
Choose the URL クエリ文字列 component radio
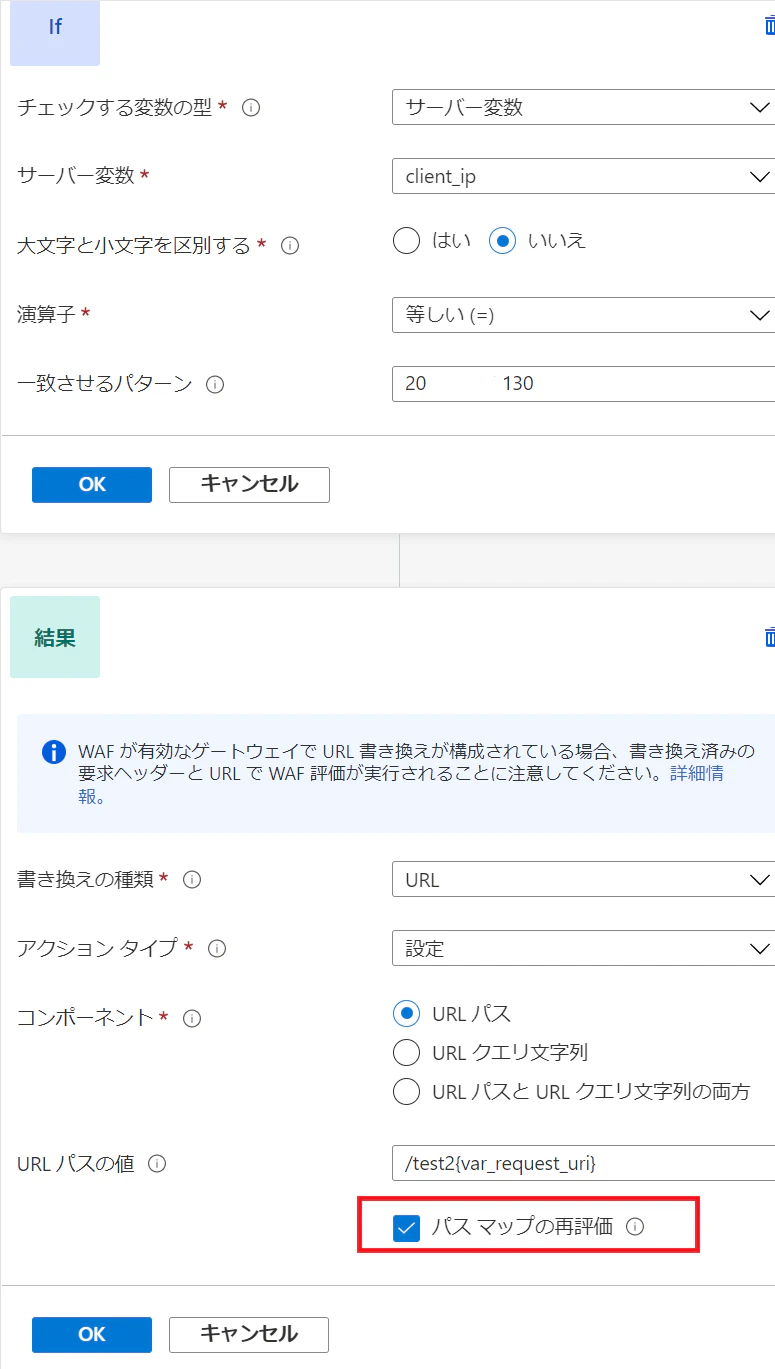coord(406,1052)
